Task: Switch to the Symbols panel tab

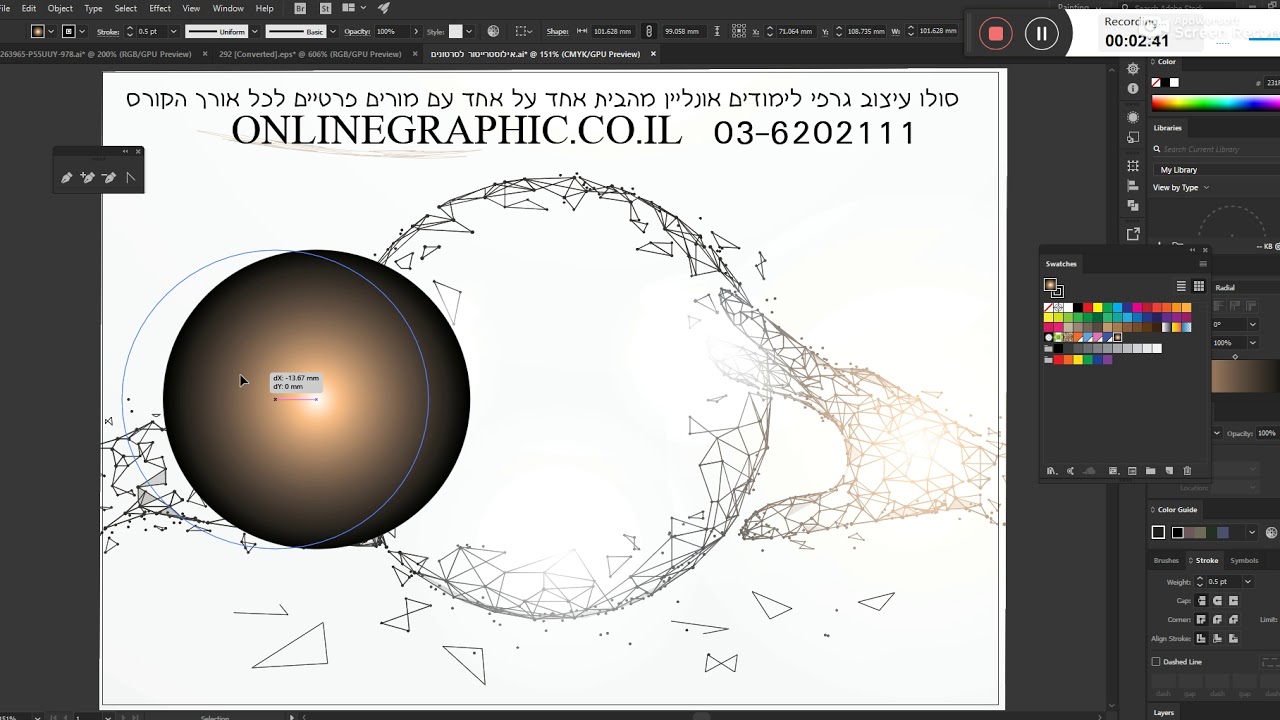Action: point(1244,561)
